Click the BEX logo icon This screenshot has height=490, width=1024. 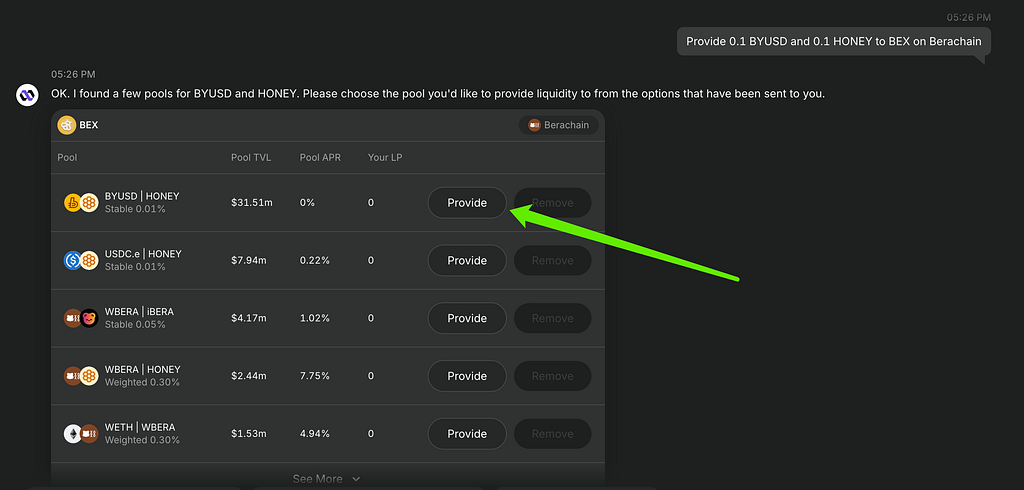pos(67,125)
